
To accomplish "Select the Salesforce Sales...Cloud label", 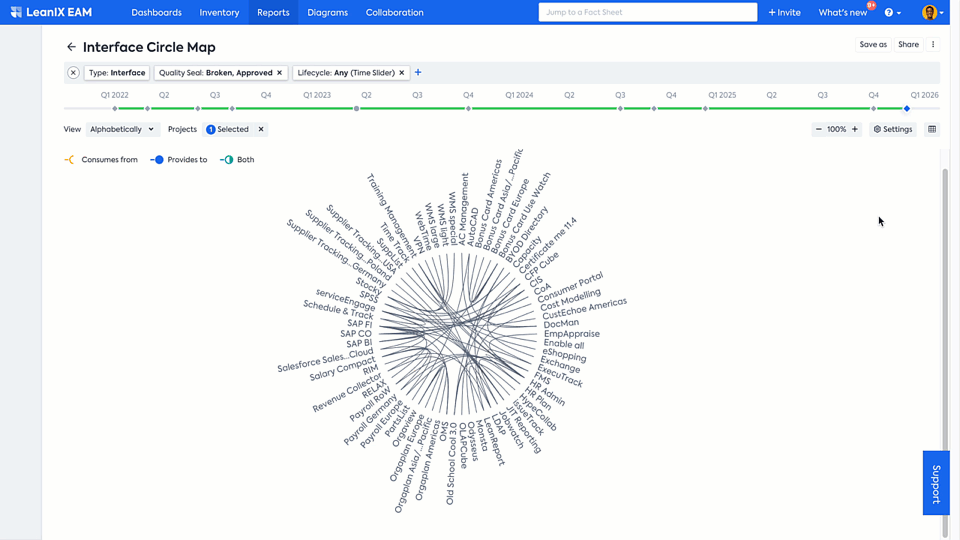I will pyautogui.click(x=325, y=360).
